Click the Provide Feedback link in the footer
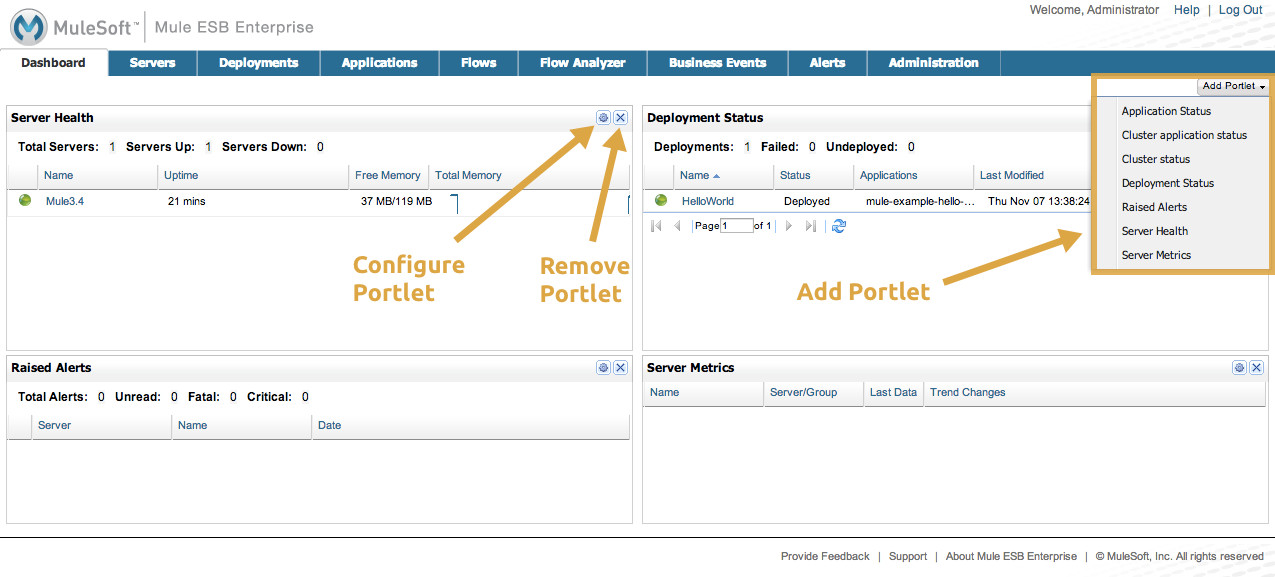 pos(824,556)
